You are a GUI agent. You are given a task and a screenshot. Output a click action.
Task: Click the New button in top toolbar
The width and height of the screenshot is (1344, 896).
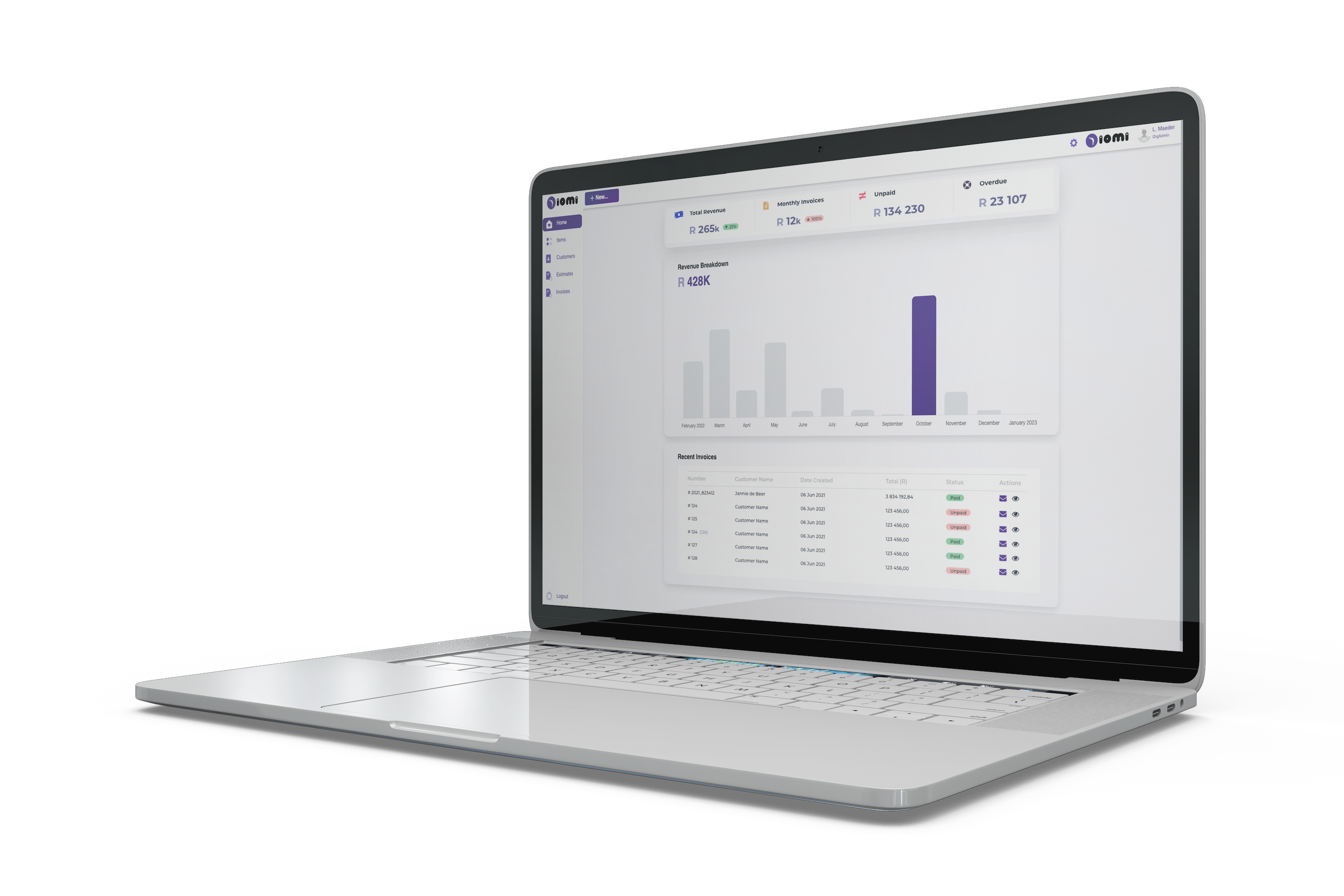(x=600, y=197)
